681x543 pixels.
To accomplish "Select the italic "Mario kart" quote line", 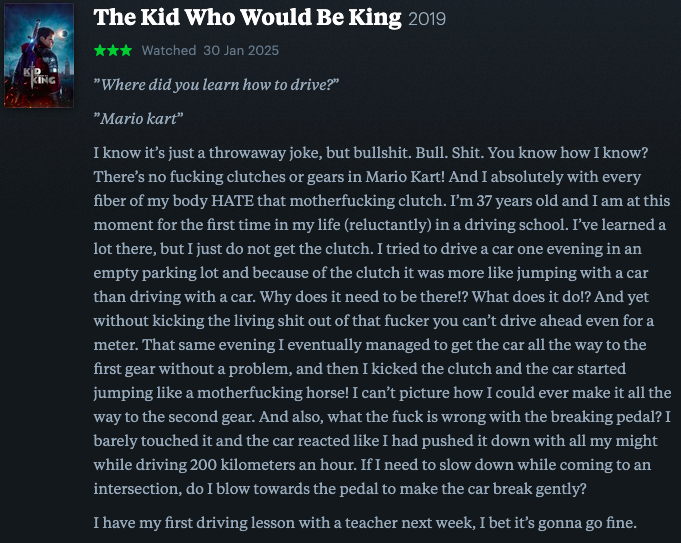I will (x=138, y=119).
